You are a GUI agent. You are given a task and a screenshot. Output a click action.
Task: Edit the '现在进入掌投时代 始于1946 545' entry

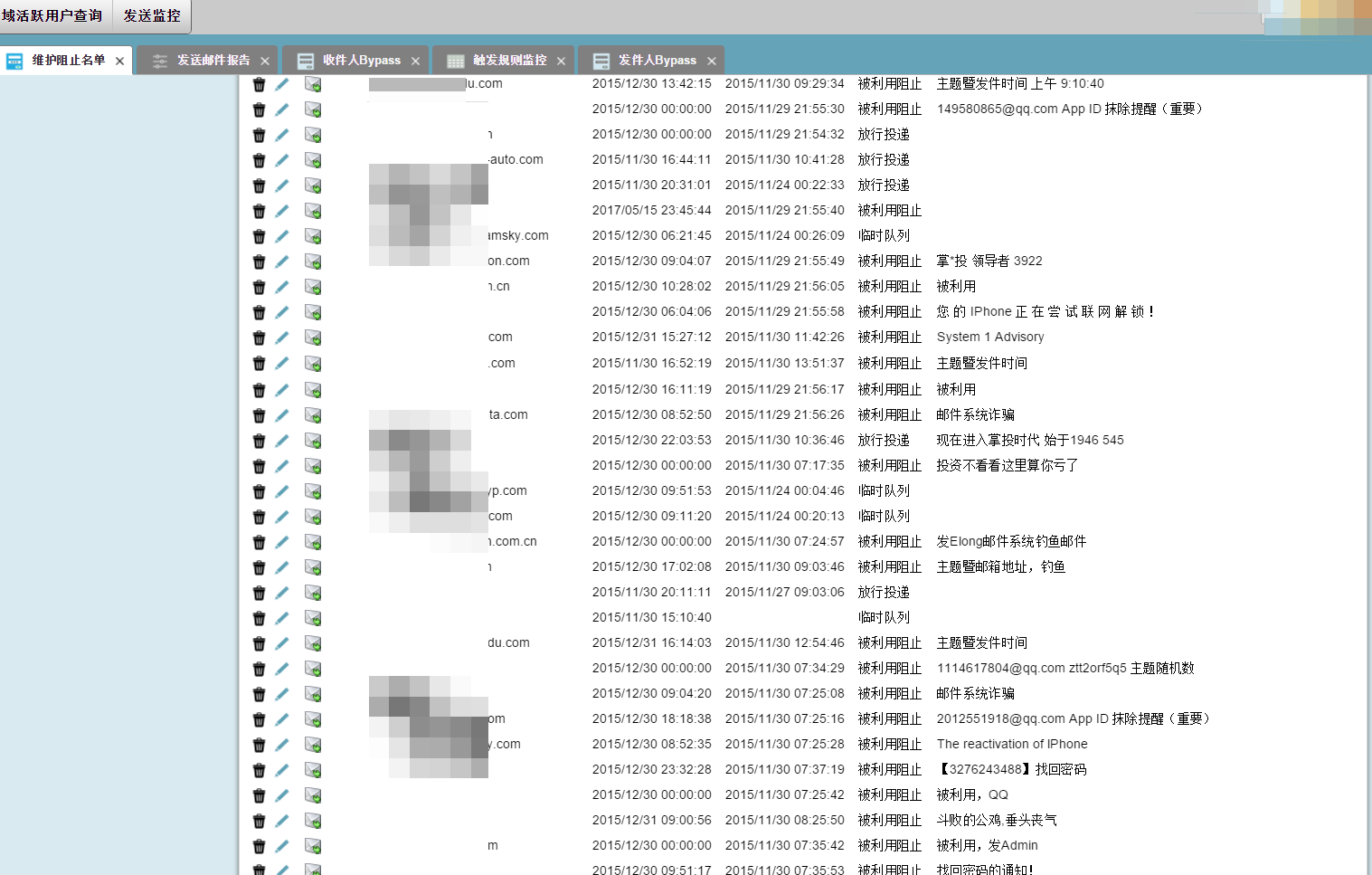click(x=282, y=441)
